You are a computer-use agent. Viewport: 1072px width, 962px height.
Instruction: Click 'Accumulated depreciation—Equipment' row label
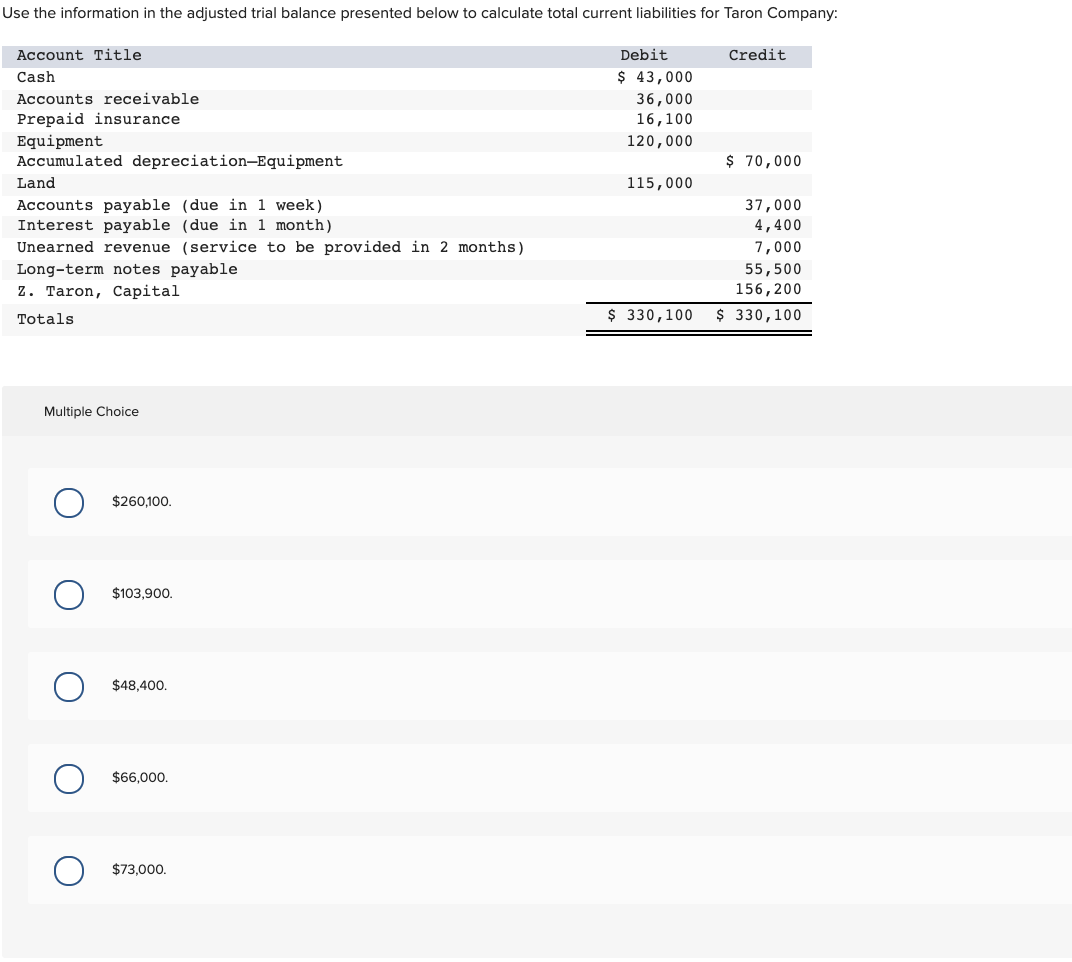tap(180, 161)
